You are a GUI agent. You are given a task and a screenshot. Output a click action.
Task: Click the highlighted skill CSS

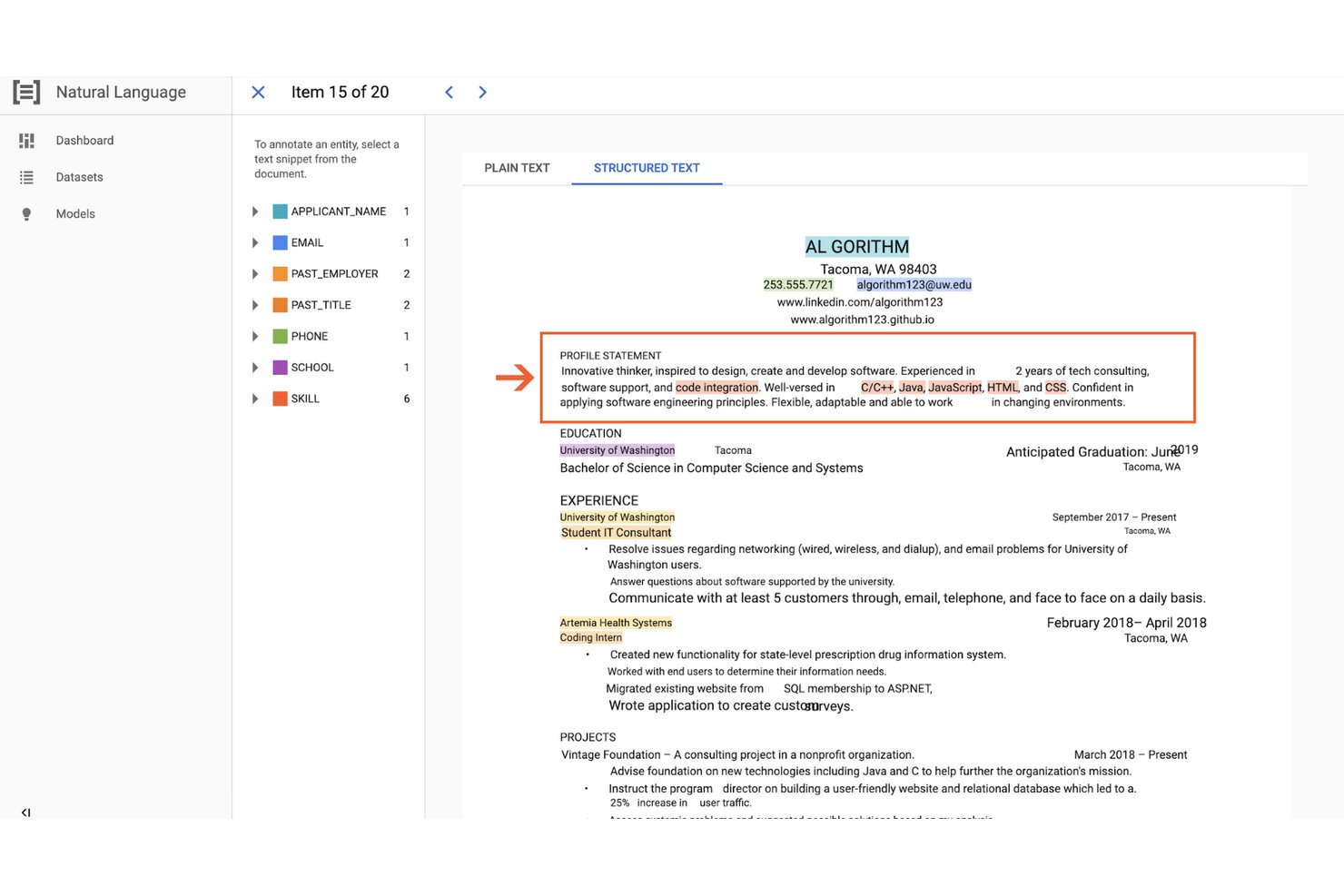click(1055, 388)
